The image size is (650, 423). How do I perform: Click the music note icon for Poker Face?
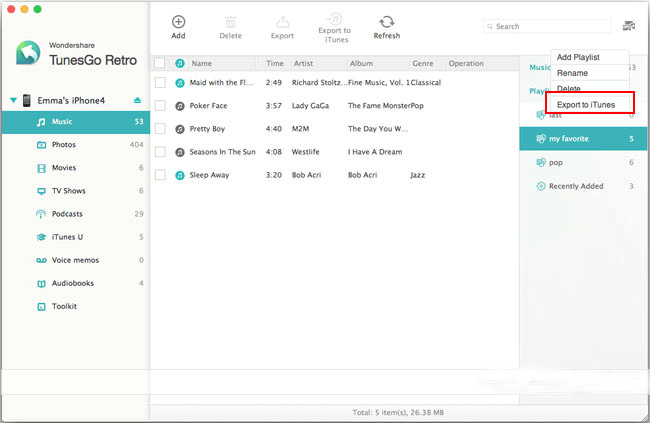tap(179, 106)
